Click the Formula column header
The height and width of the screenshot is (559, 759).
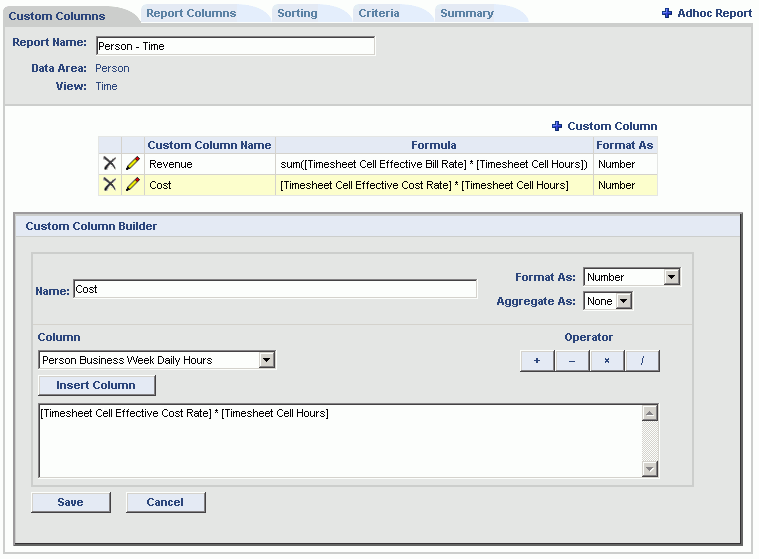tap(434, 145)
